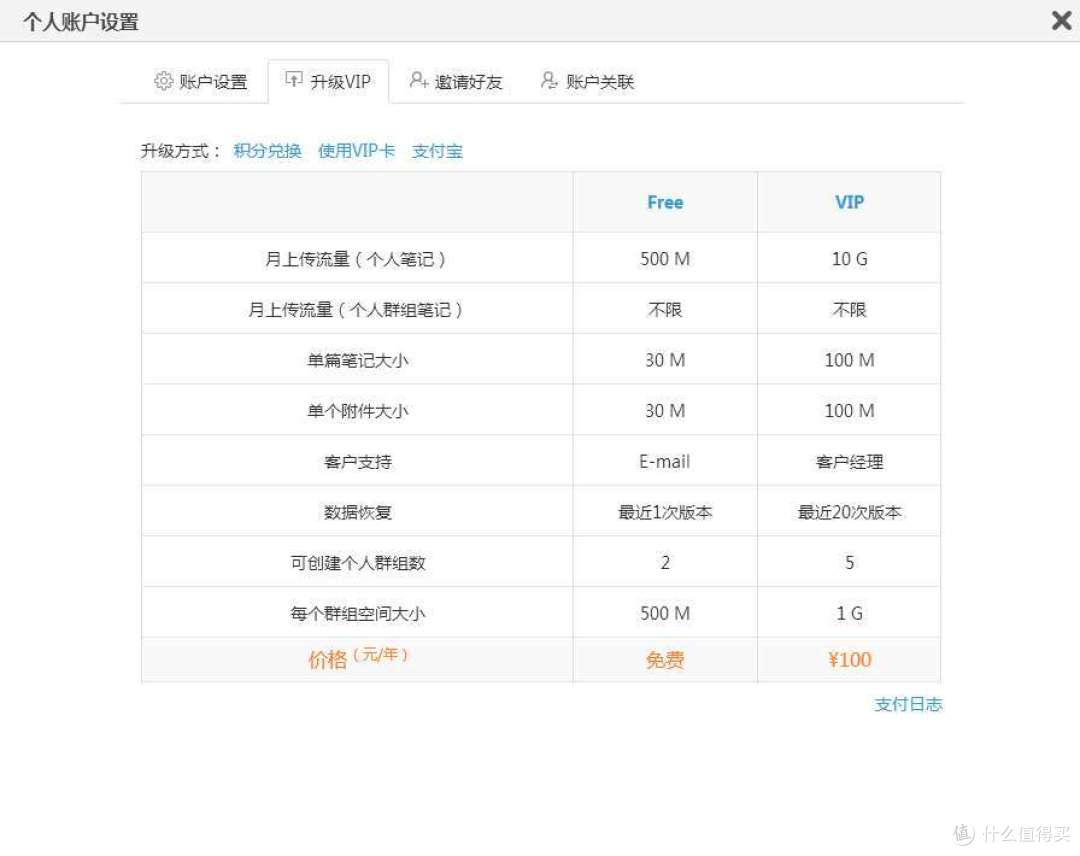Image resolution: width=1080 pixels, height=856 pixels.
Task: Click the 1 G group space value
Action: 849,614
